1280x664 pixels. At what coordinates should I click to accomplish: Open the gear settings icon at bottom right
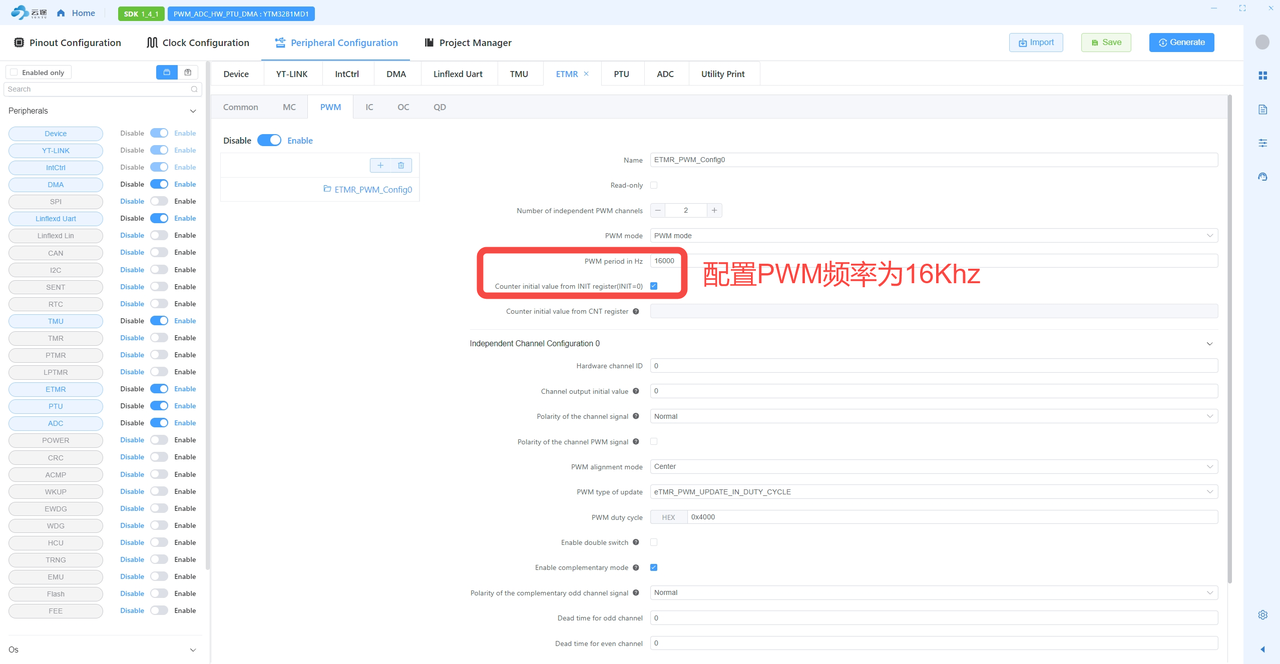[1262, 615]
